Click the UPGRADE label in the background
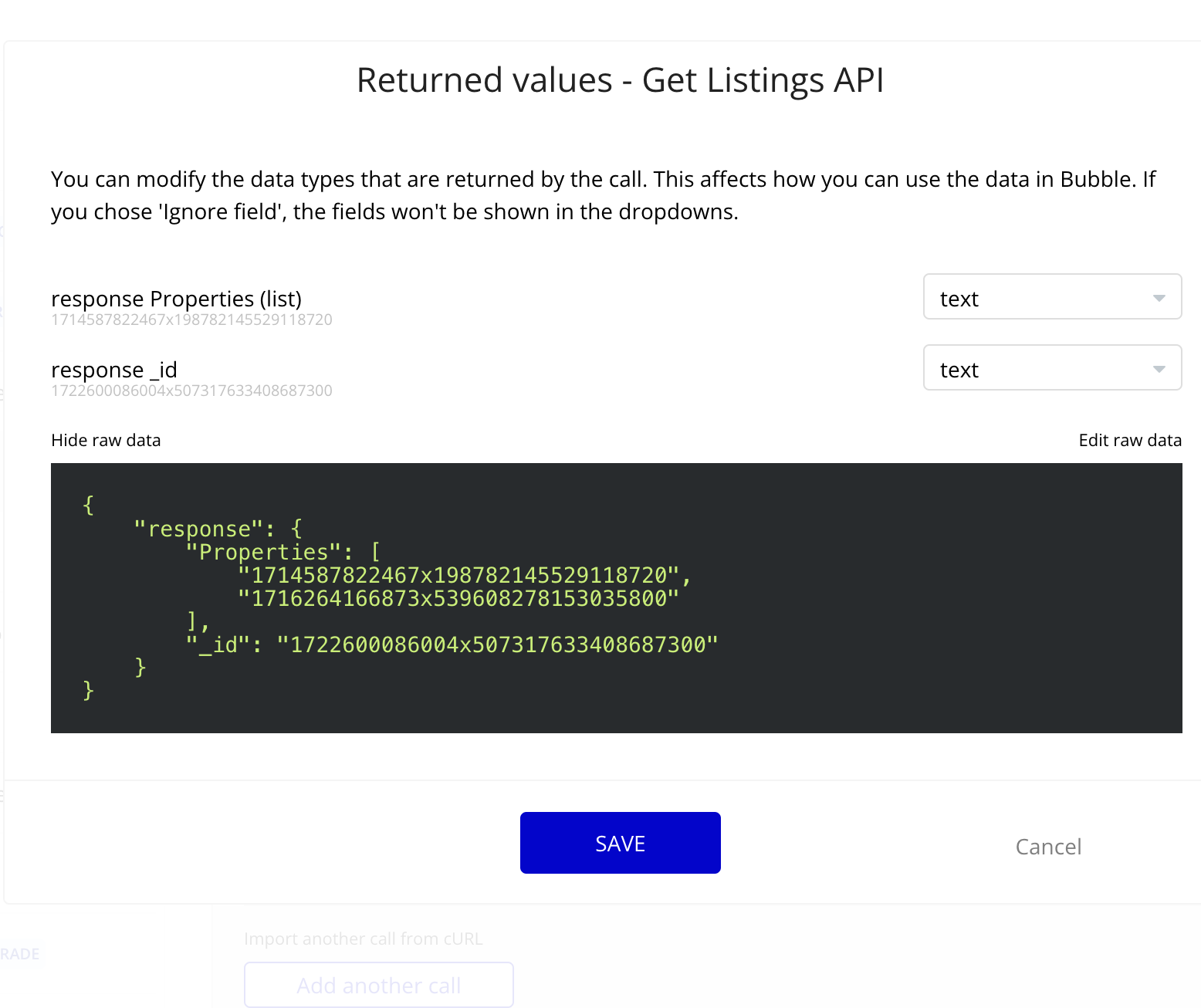1201x1008 pixels. [x=20, y=953]
